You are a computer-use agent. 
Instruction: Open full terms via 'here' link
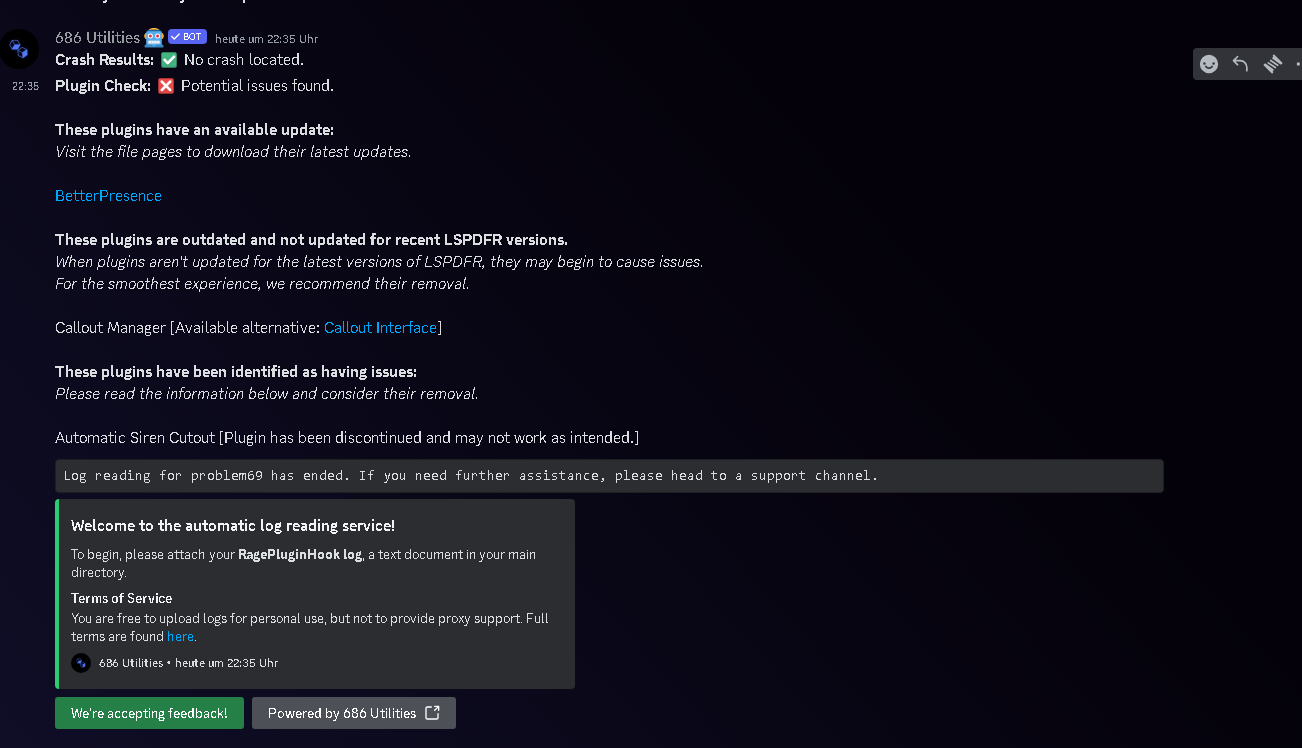[180, 637]
